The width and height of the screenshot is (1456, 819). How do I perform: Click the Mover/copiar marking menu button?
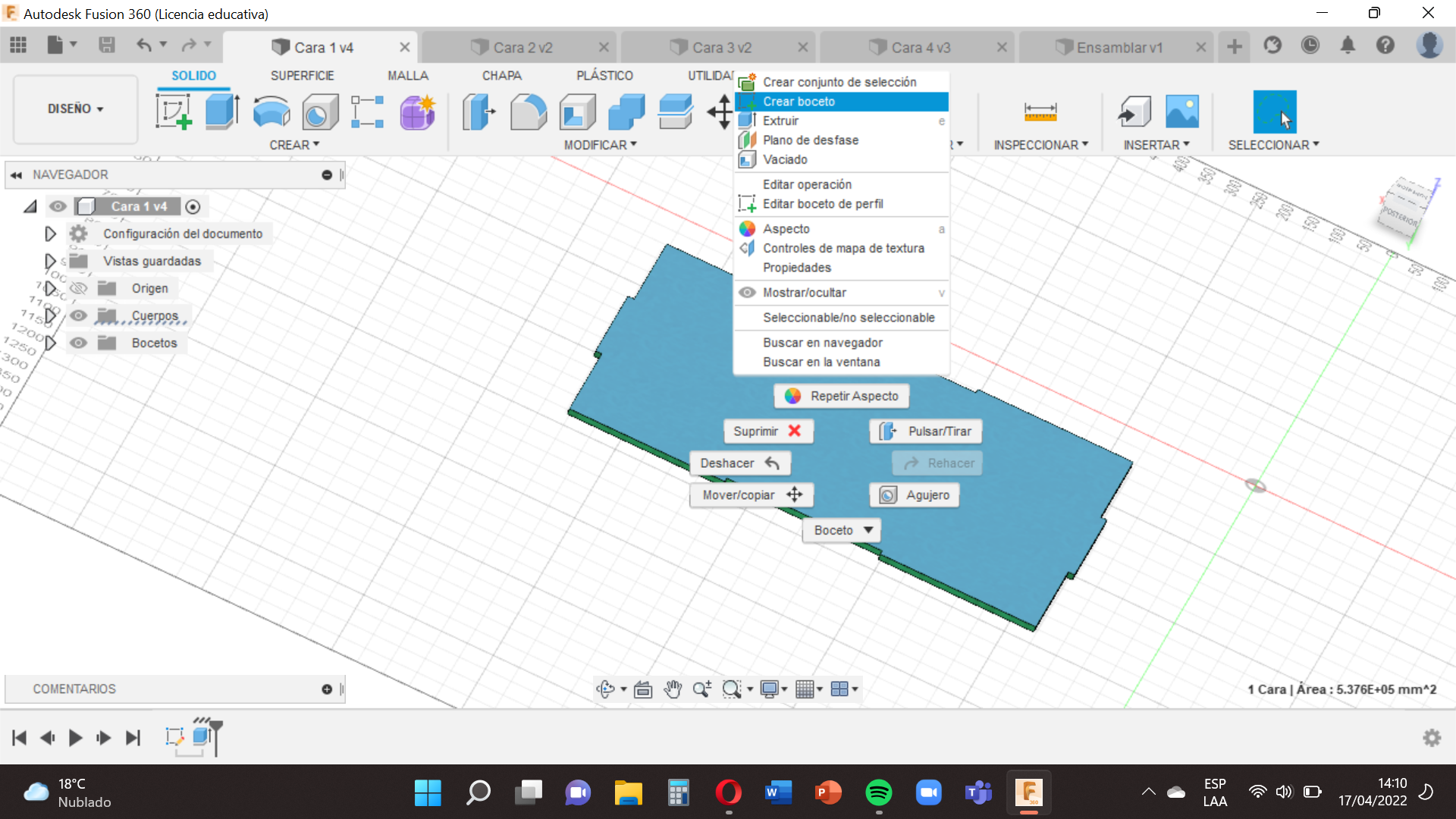click(x=752, y=494)
